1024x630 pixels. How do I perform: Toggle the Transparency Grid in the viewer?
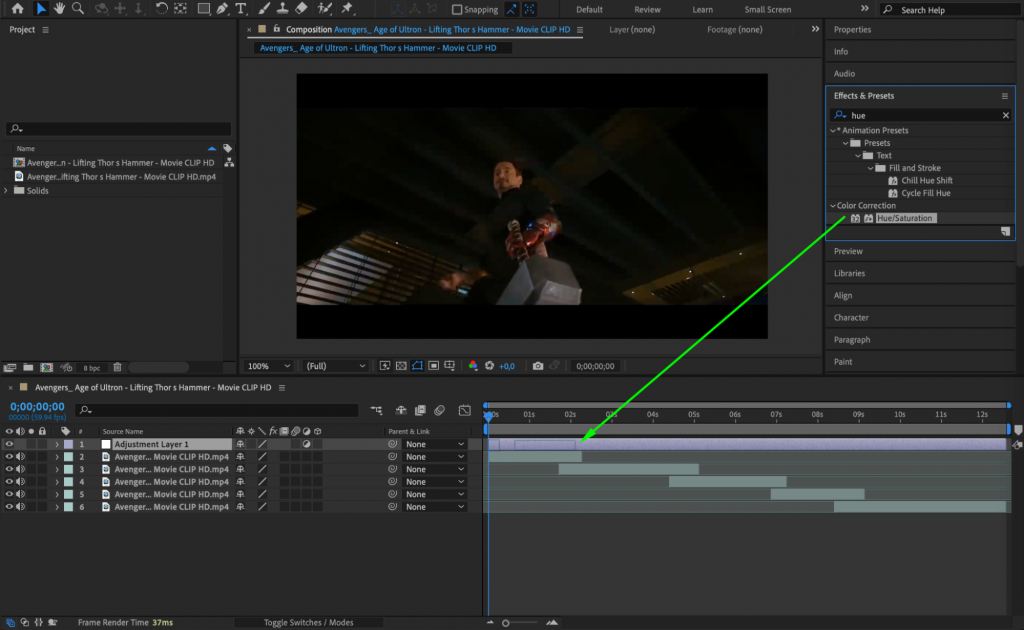point(401,365)
